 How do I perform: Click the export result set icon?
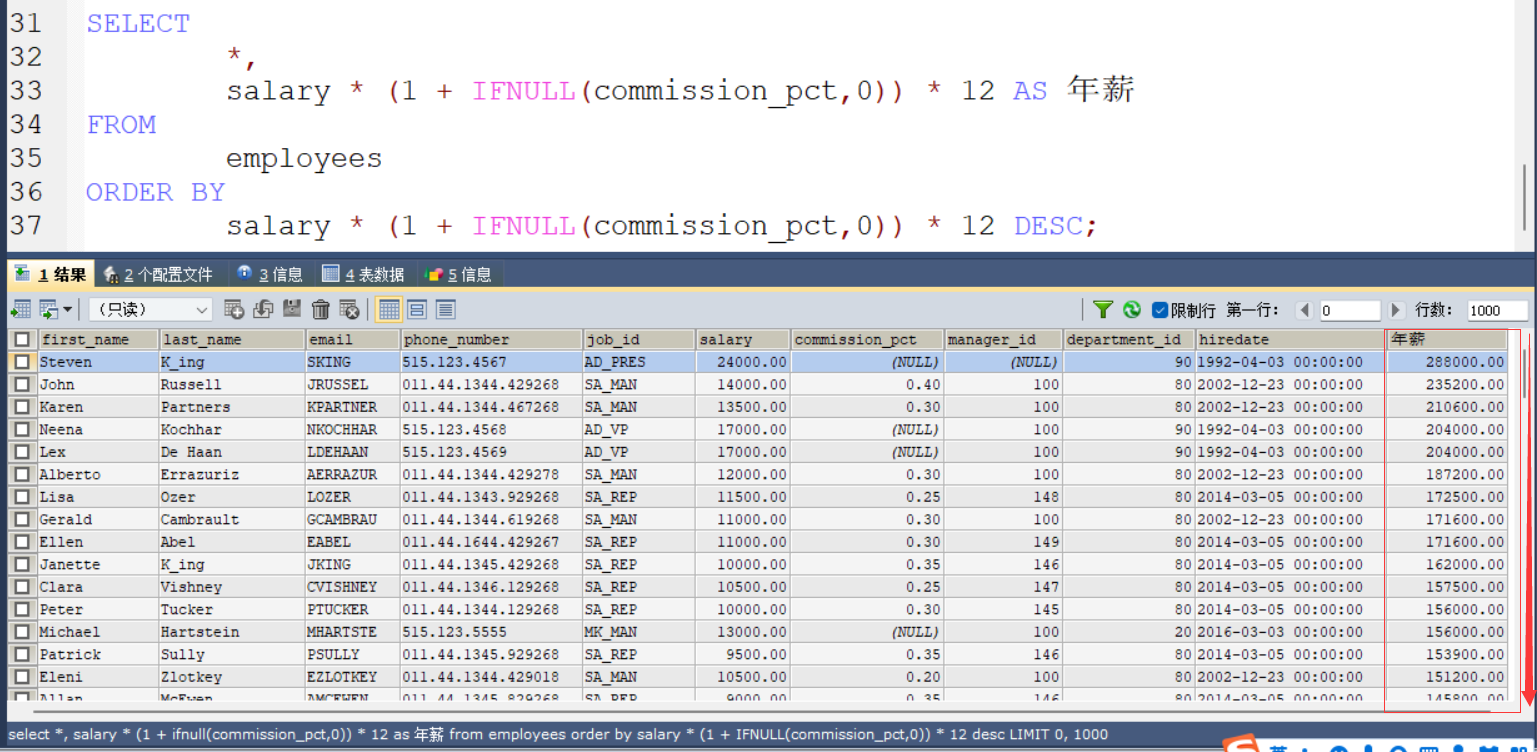click(20, 309)
